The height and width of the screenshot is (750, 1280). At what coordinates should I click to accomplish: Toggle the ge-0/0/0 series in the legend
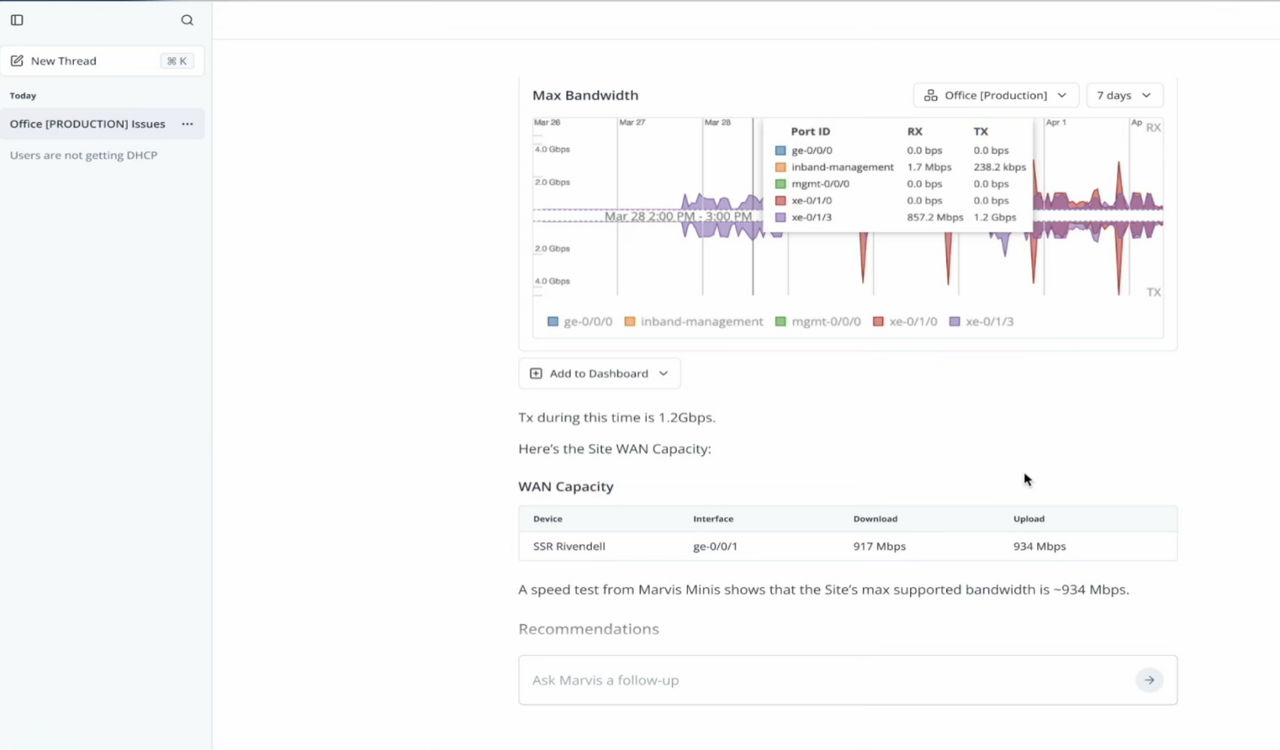point(552,321)
